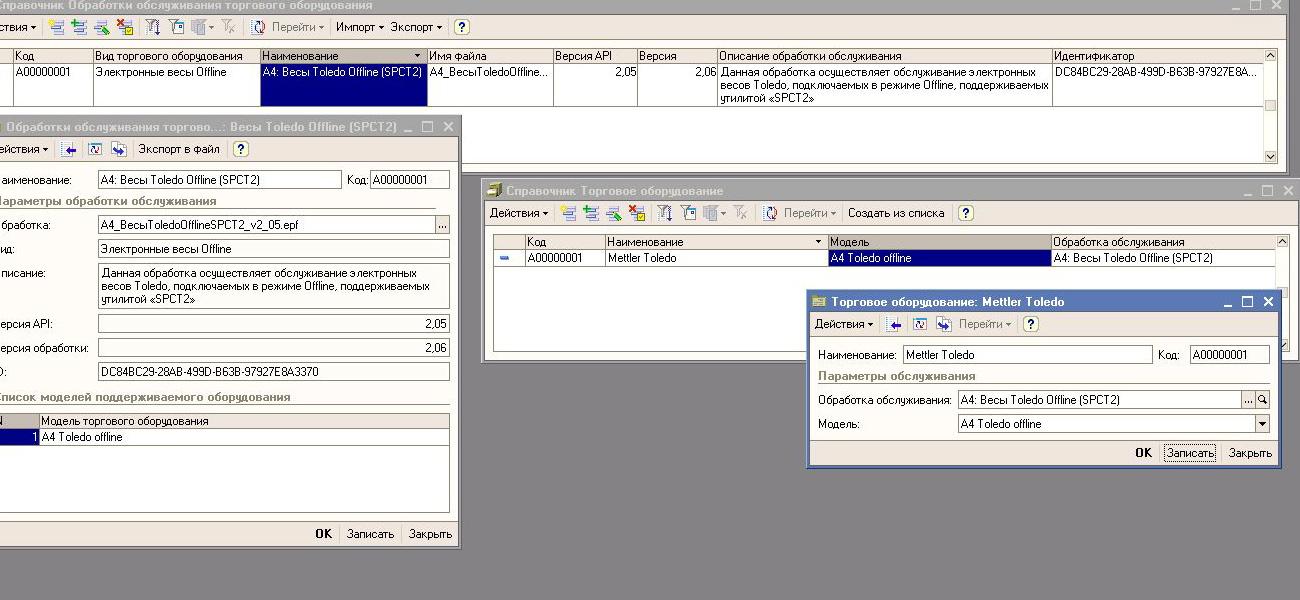1300x600 pixels.
Task: Open Перейти dropdown in the Торговое оборудование list toolbar
Action: click(809, 213)
